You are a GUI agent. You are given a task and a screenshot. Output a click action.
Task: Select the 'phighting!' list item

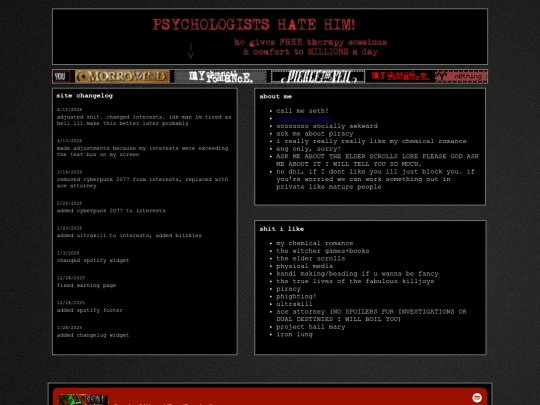(296, 296)
